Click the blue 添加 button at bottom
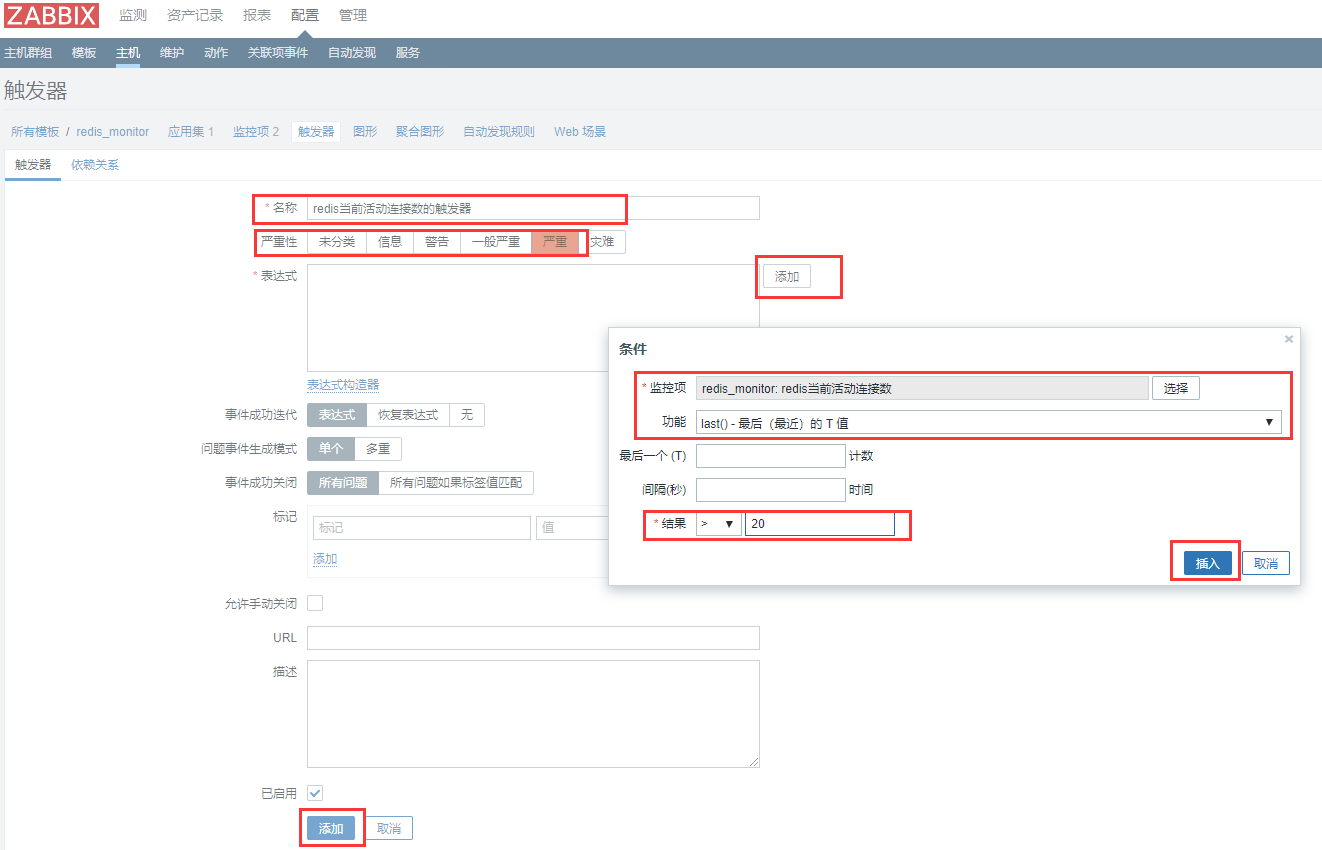The height and width of the screenshot is (850, 1322). 331,829
